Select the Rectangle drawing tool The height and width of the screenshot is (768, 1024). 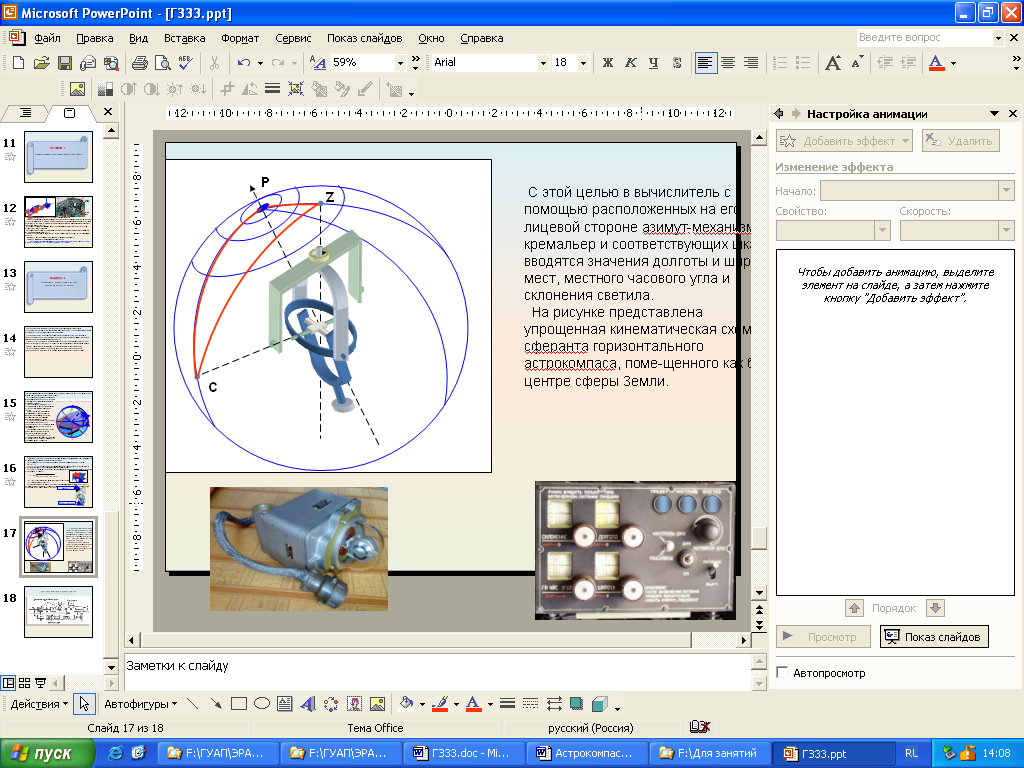pyautogui.click(x=239, y=703)
